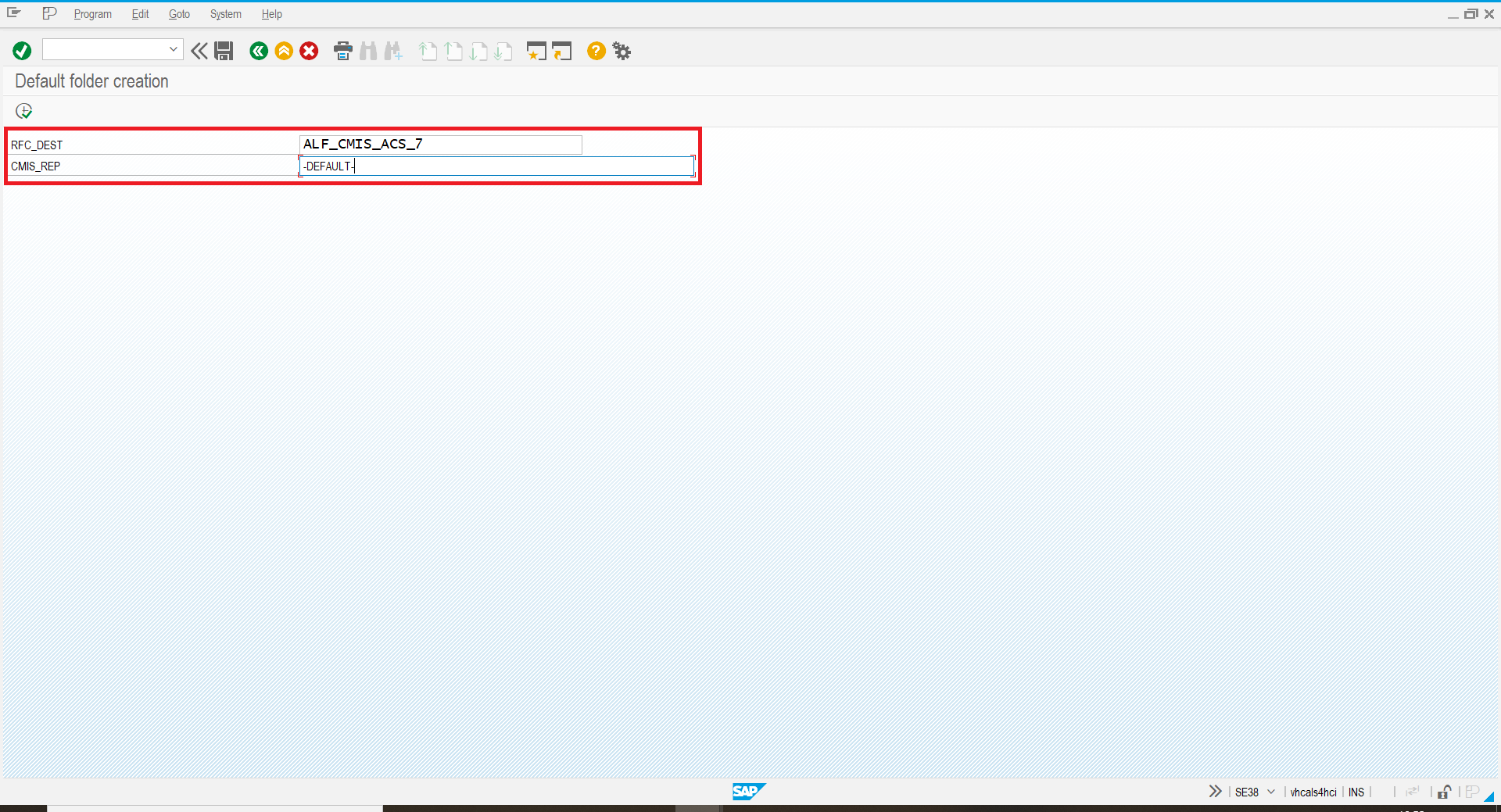
Task: Click the orange Exit up-arrow icon
Action: pyautogui.click(x=284, y=51)
